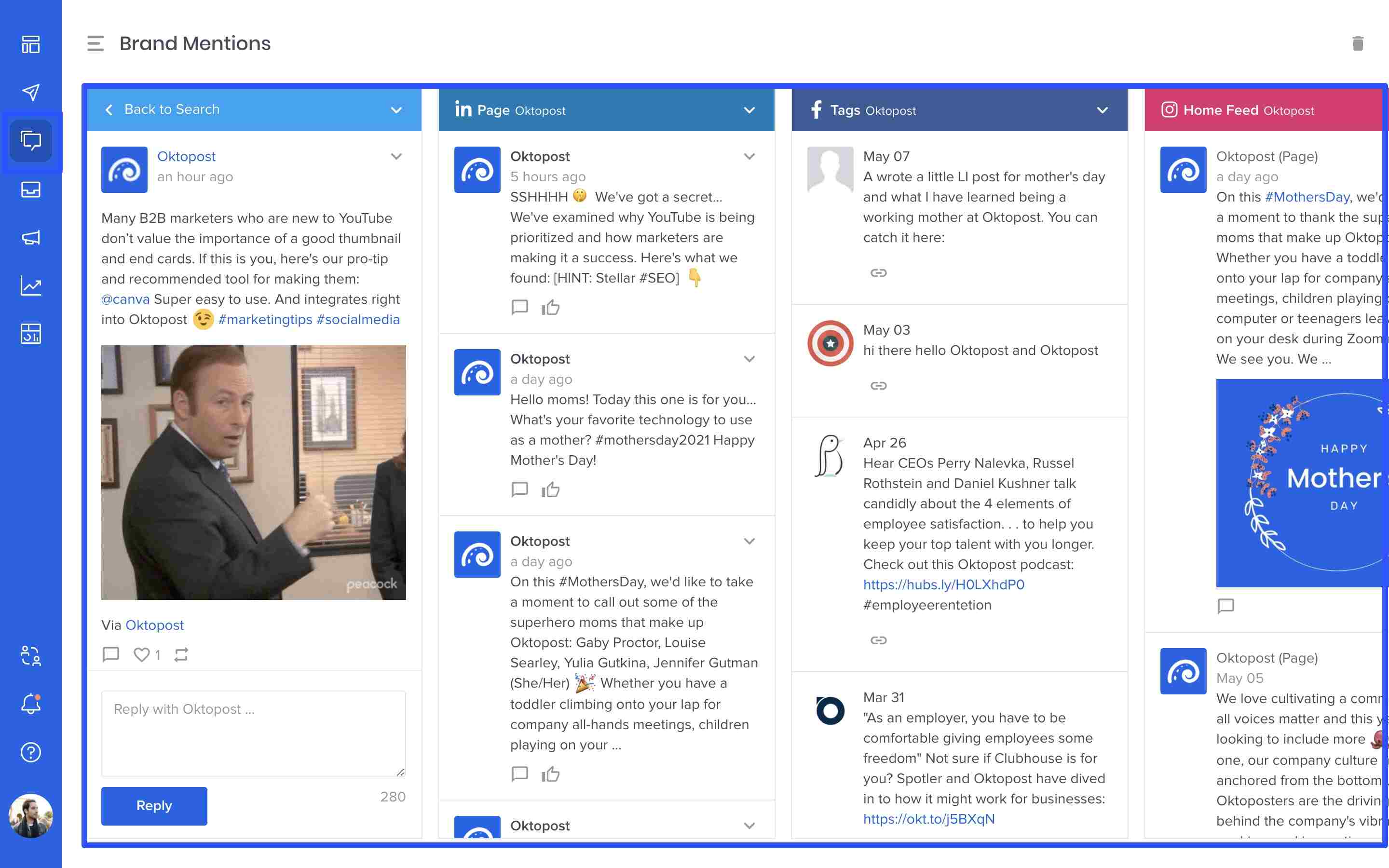Select the Streams speech bubble sidebar icon
1389x868 pixels.
(31, 139)
